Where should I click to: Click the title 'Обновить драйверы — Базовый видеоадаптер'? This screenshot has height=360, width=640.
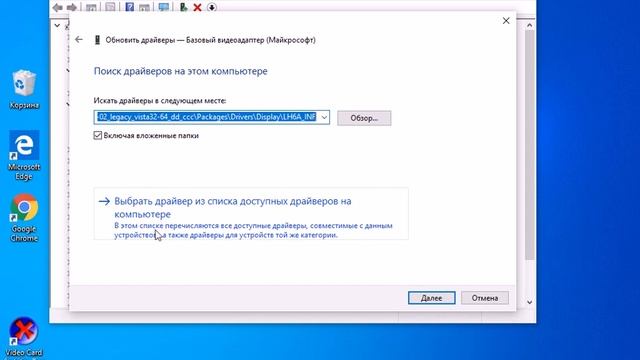pyautogui.click(x=211, y=40)
